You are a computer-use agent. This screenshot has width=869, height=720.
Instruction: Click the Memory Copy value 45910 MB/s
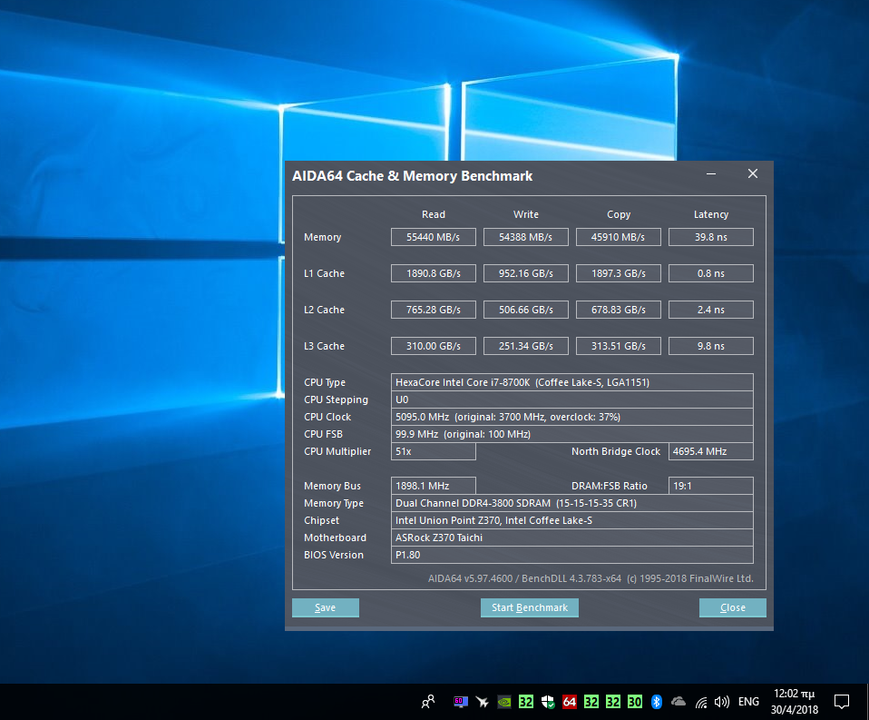click(618, 237)
